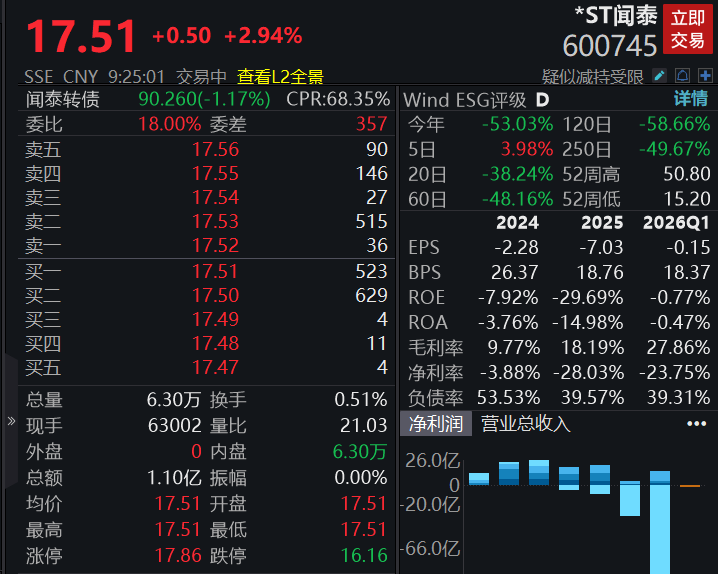This screenshot has width=718, height=574.
Task: Select the 卖一 ask price 17.52
Action: point(215,246)
